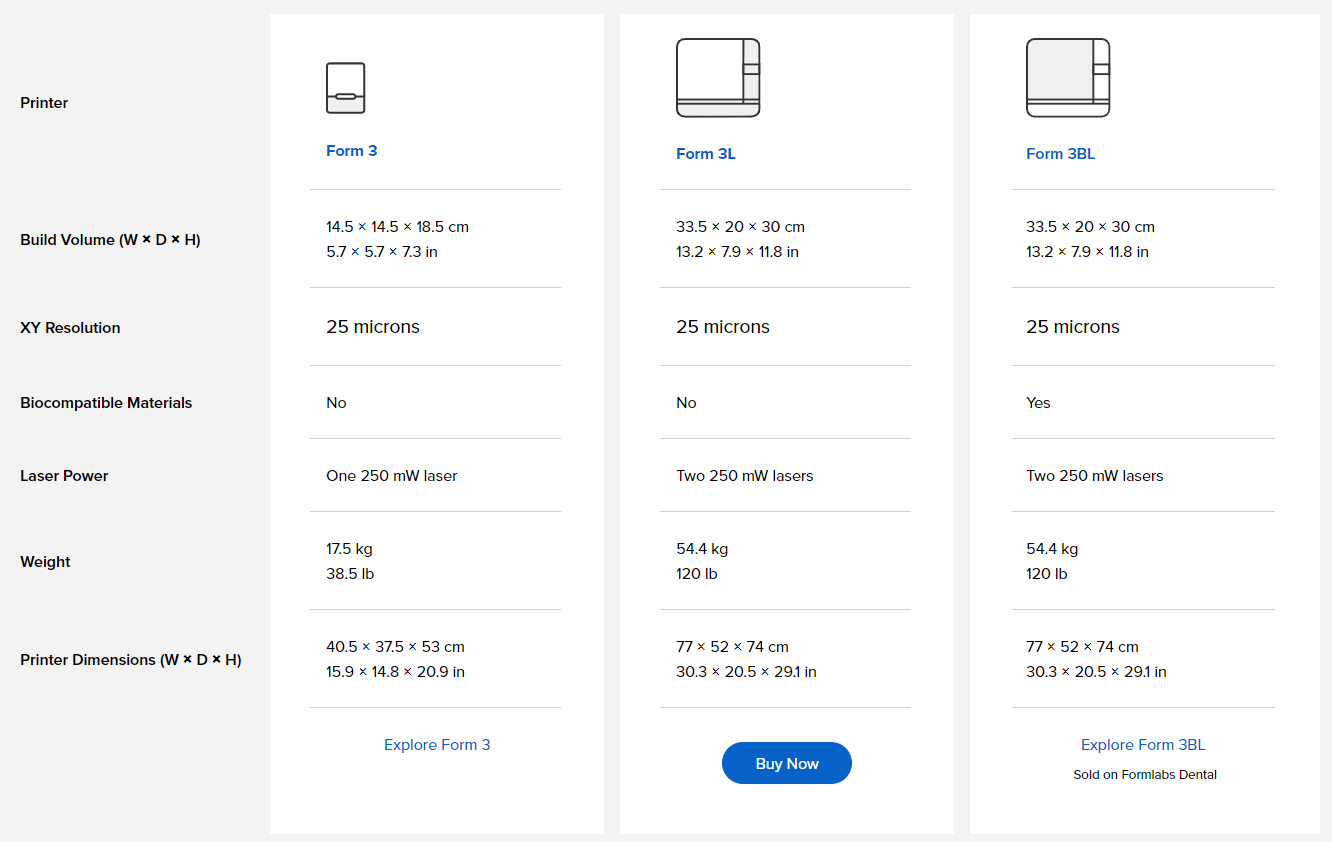This screenshot has width=1332, height=842.
Task: Click the Form 3L printer illustration
Action: 718,78
